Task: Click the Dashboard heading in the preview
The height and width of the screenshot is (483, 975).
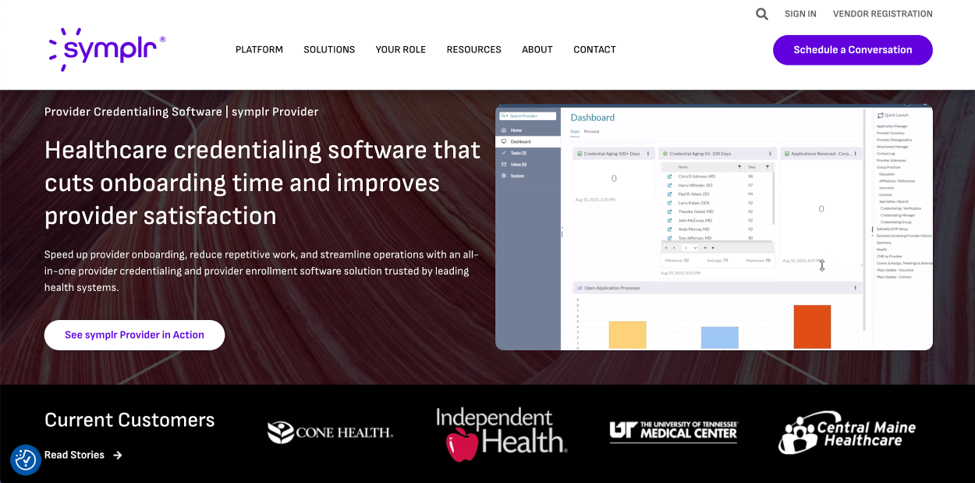Action: point(593,117)
